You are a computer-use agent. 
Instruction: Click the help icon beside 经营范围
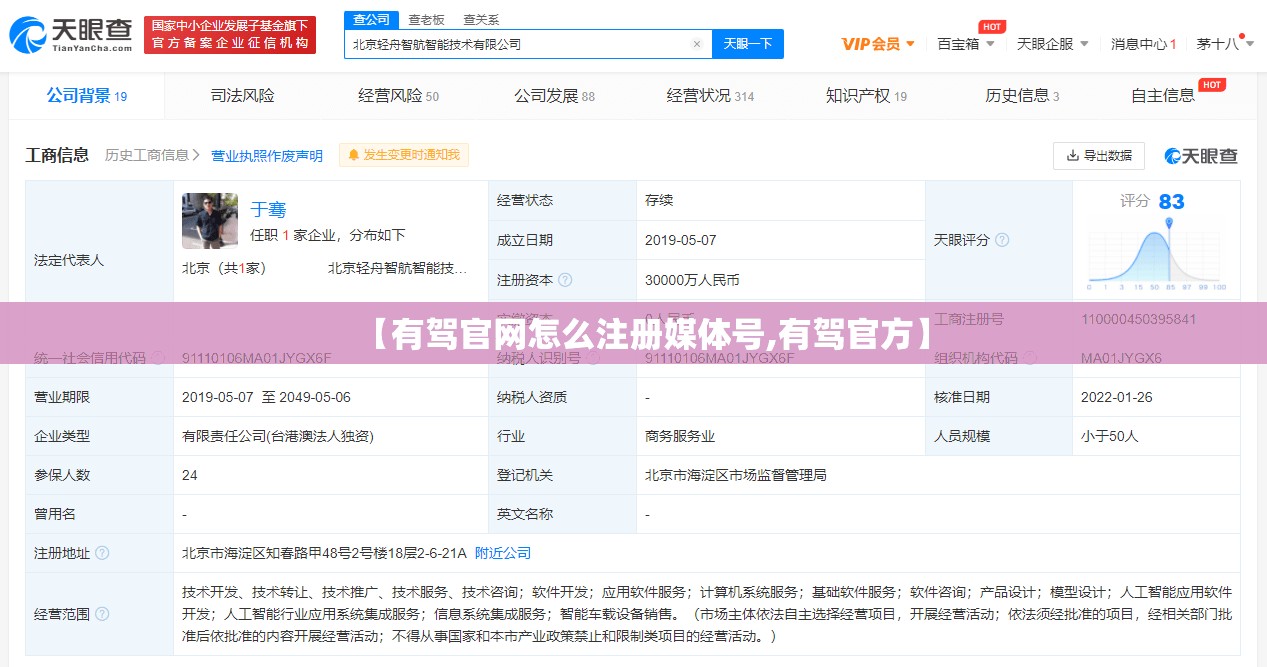pyautogui.click(x=102, y=614)
